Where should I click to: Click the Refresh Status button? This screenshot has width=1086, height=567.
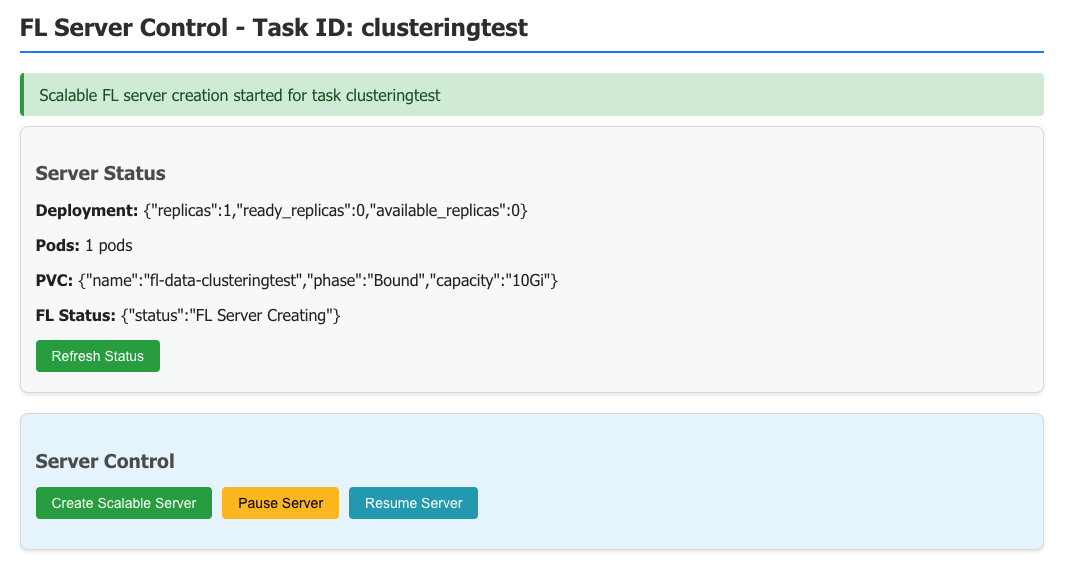(x=97, y=356)
